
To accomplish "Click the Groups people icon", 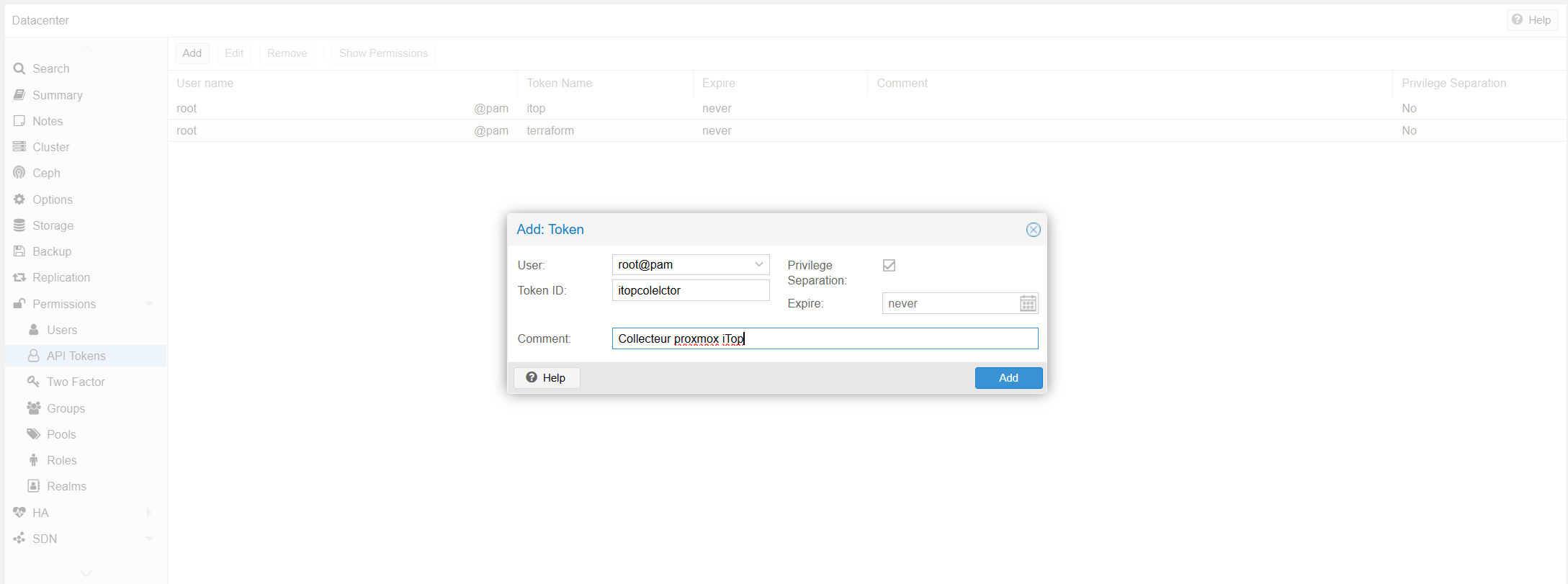I will pyautogui.click(x=33, y=408).
